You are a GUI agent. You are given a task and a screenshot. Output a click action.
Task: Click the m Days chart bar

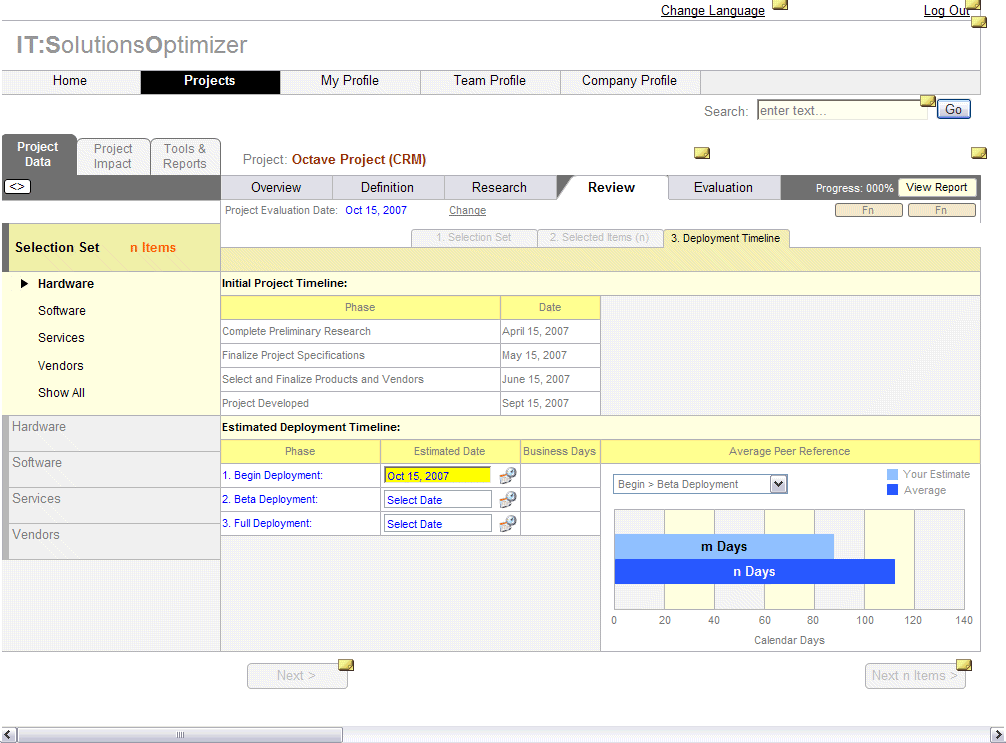click(x=724, y=547)
